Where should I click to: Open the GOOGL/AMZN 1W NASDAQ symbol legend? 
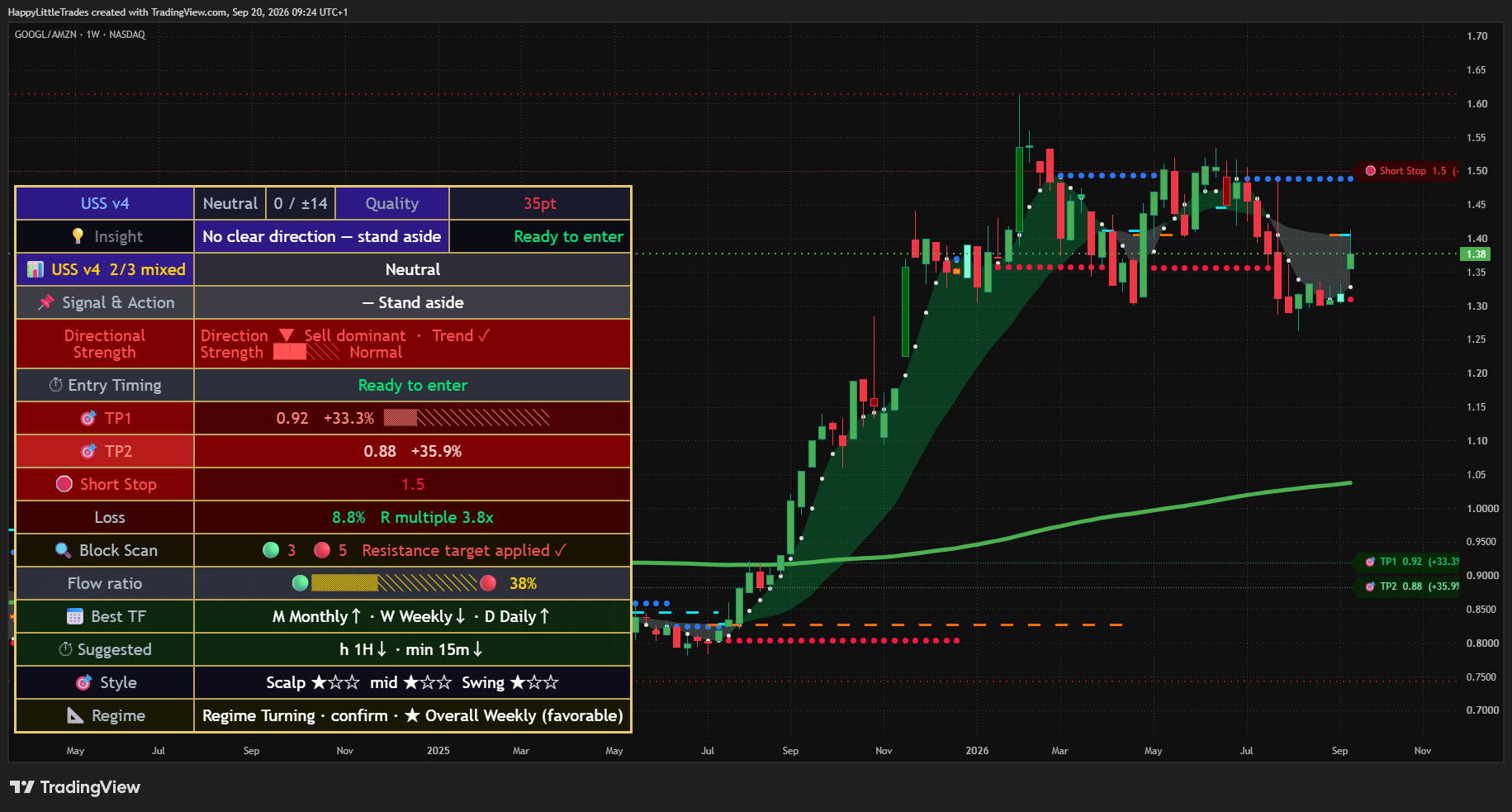(80, 35)
